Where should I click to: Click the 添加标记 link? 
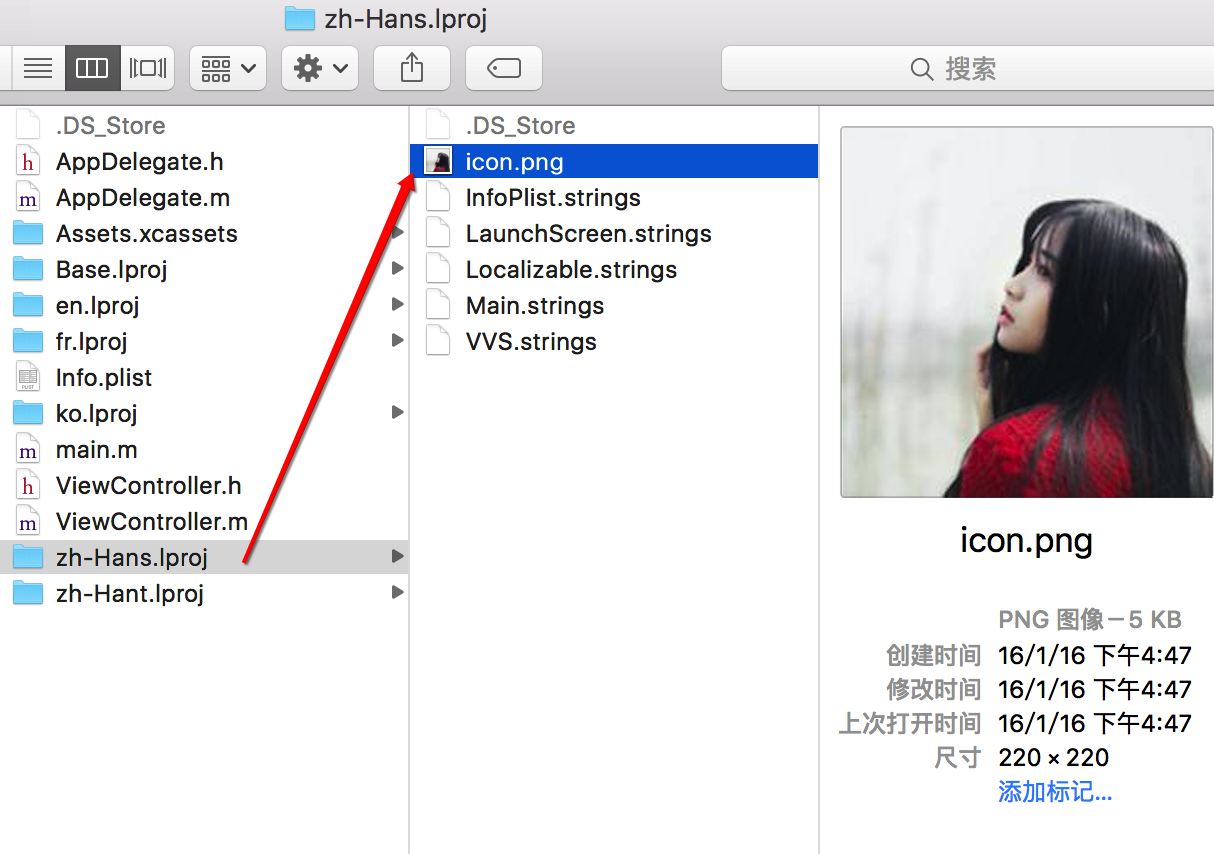click(x=1055, y=792)
